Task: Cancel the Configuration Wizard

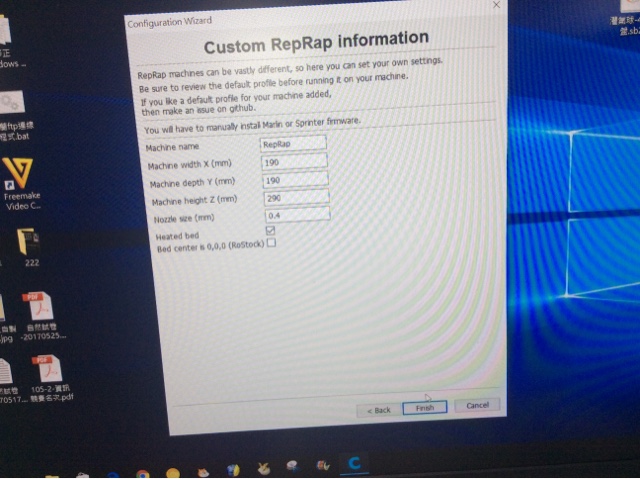Action: click(477, 405)
